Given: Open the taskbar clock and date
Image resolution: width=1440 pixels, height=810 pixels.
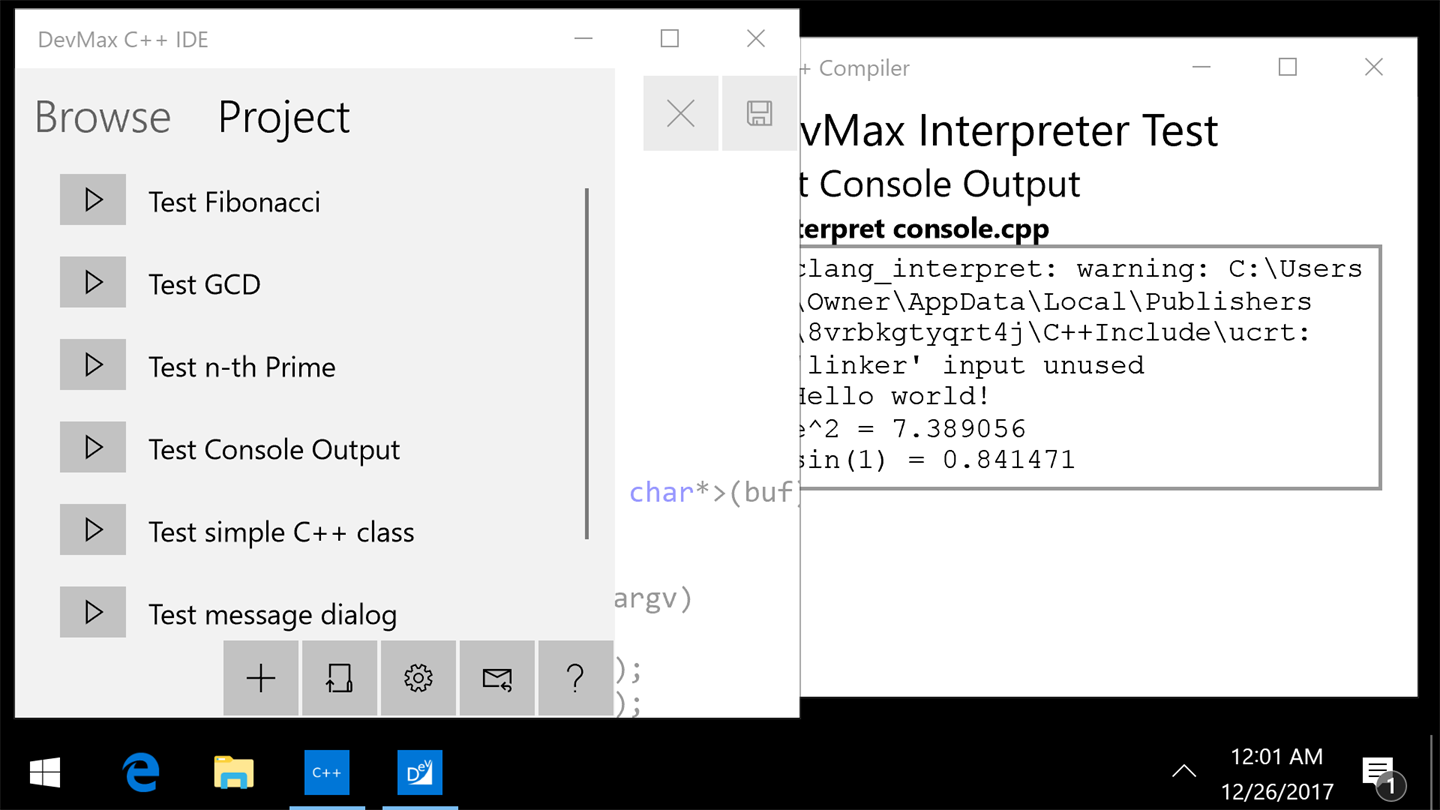Looking at the screenshot, I should click(x=1277, y=774).
